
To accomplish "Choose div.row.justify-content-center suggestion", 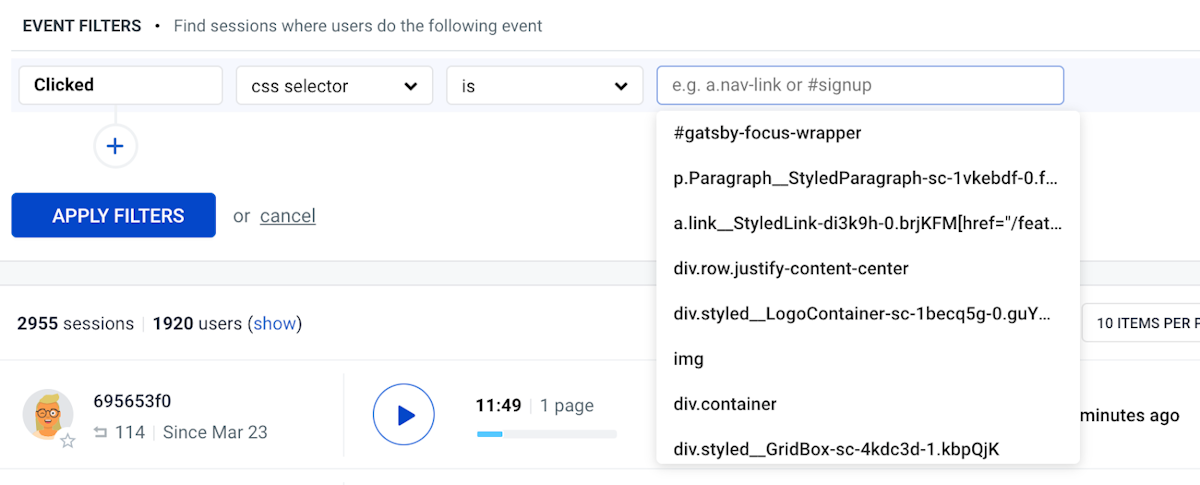I will coord(868,268).
